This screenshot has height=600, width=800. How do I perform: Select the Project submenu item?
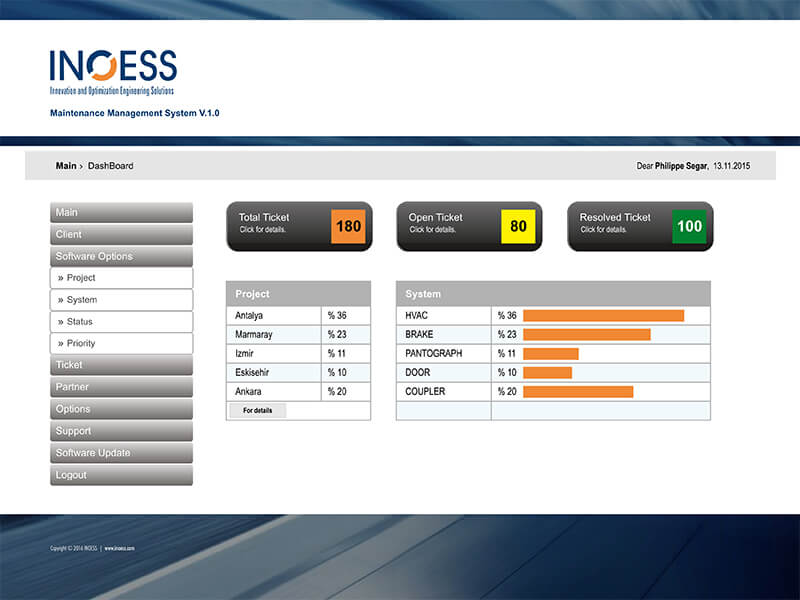pyautogui.click(x=121, y=278)
